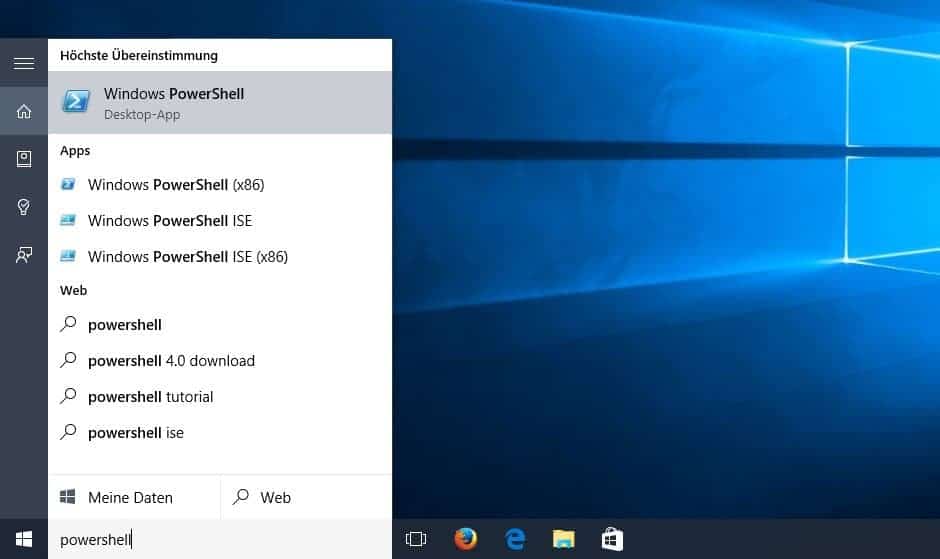Launch Windows PowerShell ISE (x86)
The height and width of the screenshot is (559, 940).
(x=188, y=257)
